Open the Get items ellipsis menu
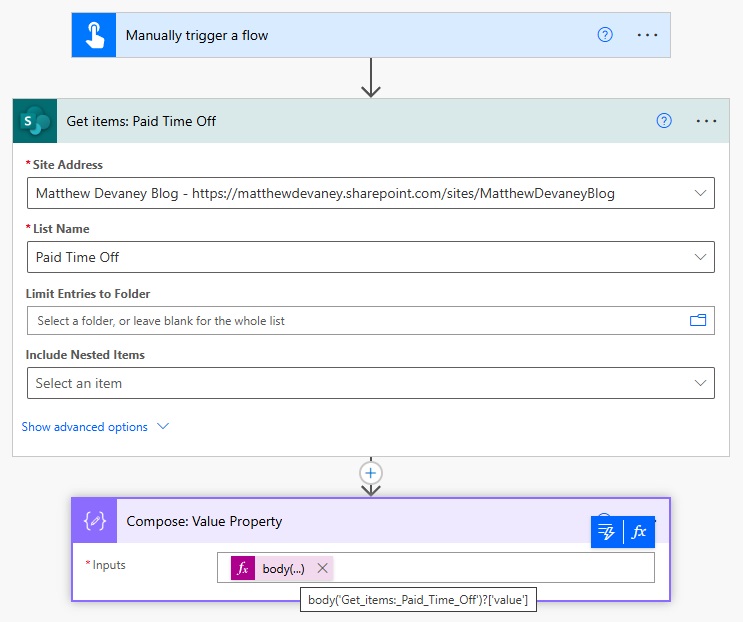The width and height of the screenshot is (743, 622). pyautogui.click(x=707, y=121)
